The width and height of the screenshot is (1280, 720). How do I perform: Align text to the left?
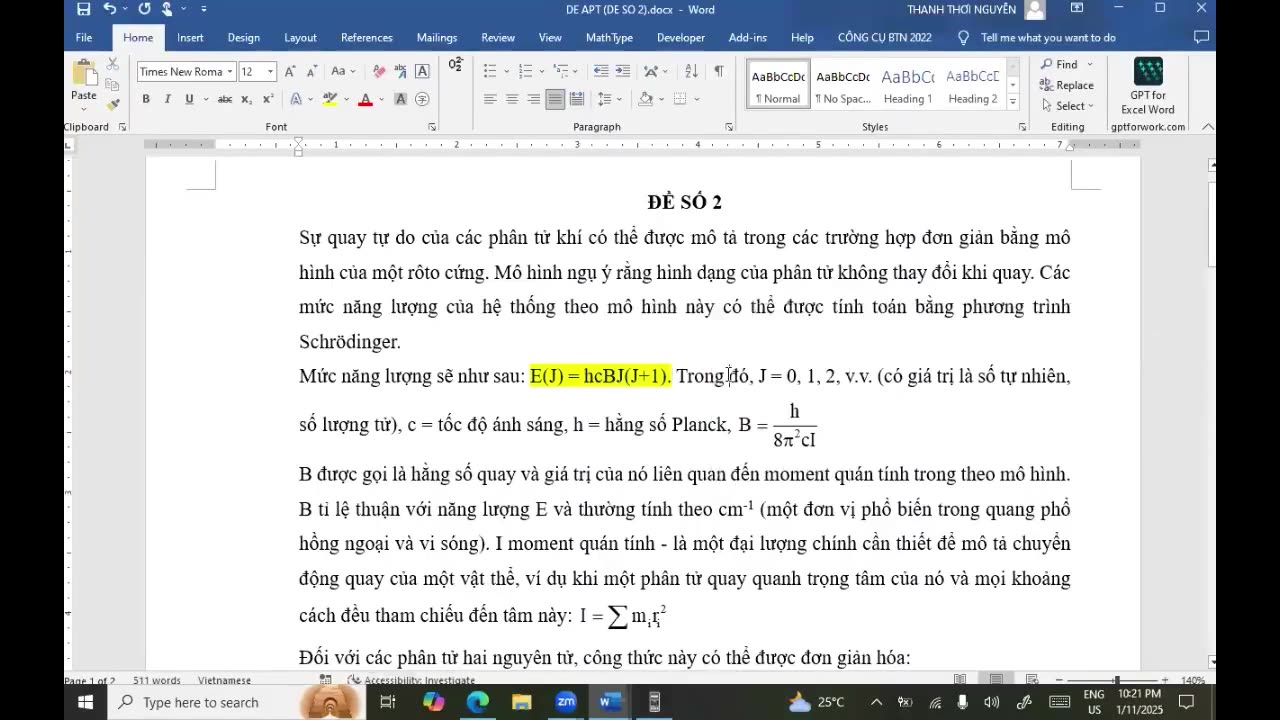click(490, 99)
